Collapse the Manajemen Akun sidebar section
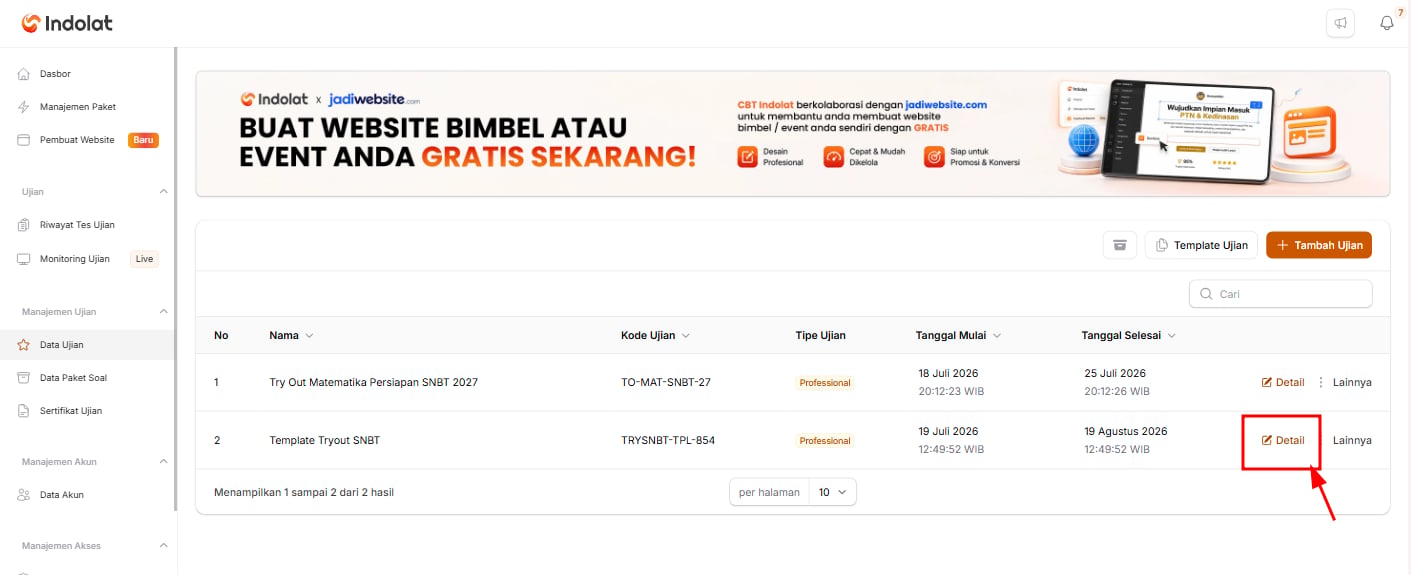 (164, 461)
